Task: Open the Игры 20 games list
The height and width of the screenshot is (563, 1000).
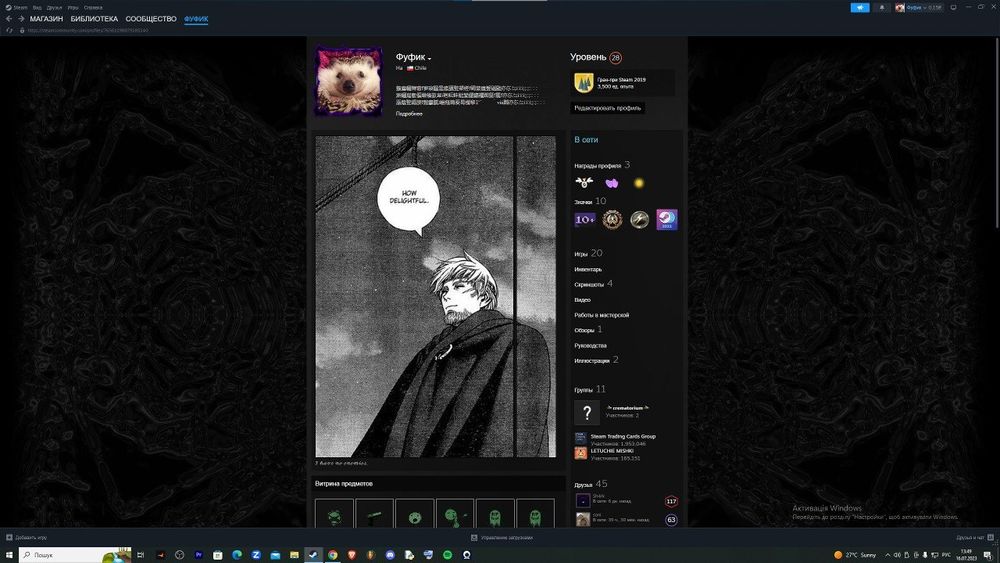Action: [588, 254]
